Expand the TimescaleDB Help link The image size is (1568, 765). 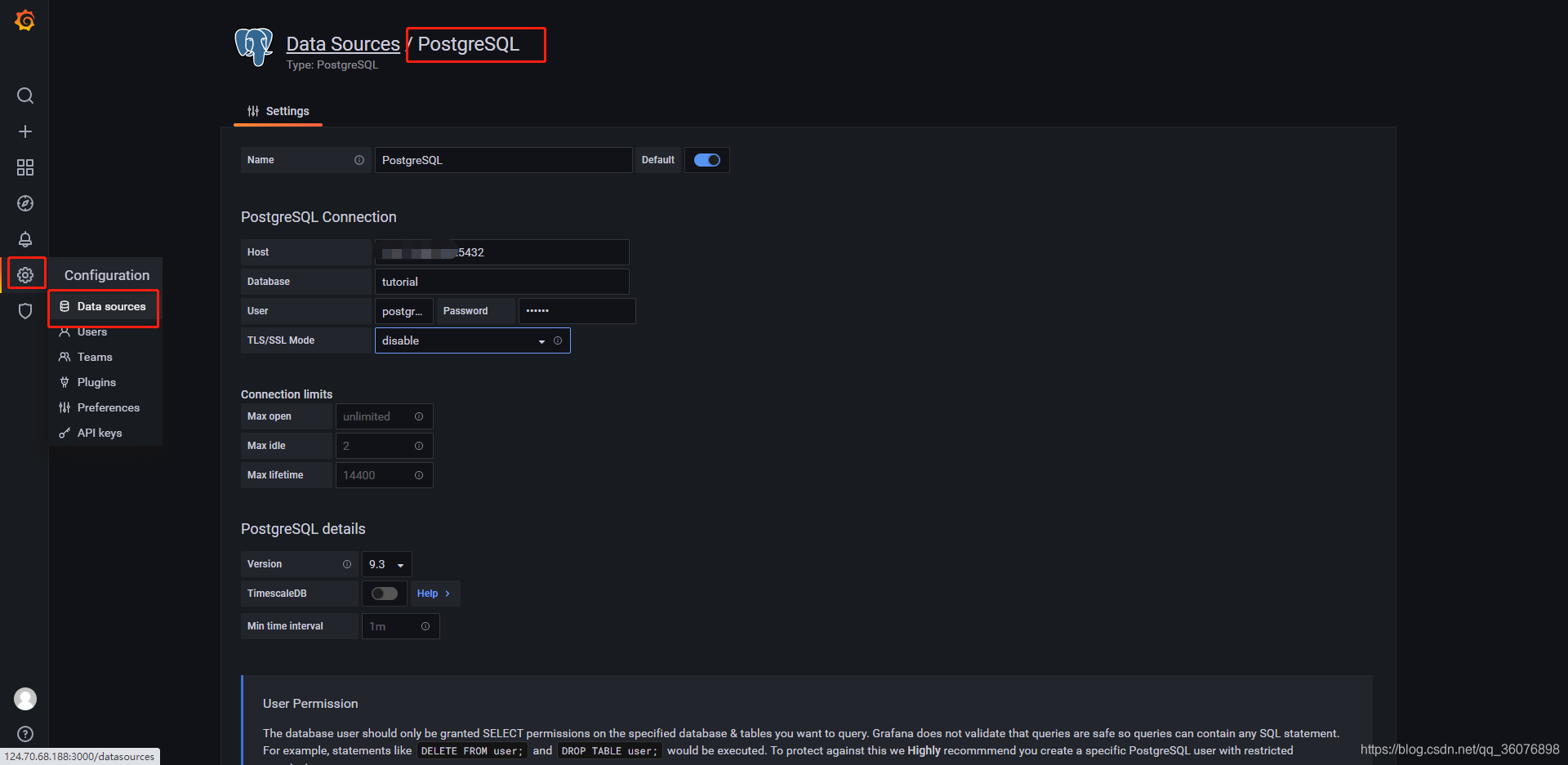434,594
